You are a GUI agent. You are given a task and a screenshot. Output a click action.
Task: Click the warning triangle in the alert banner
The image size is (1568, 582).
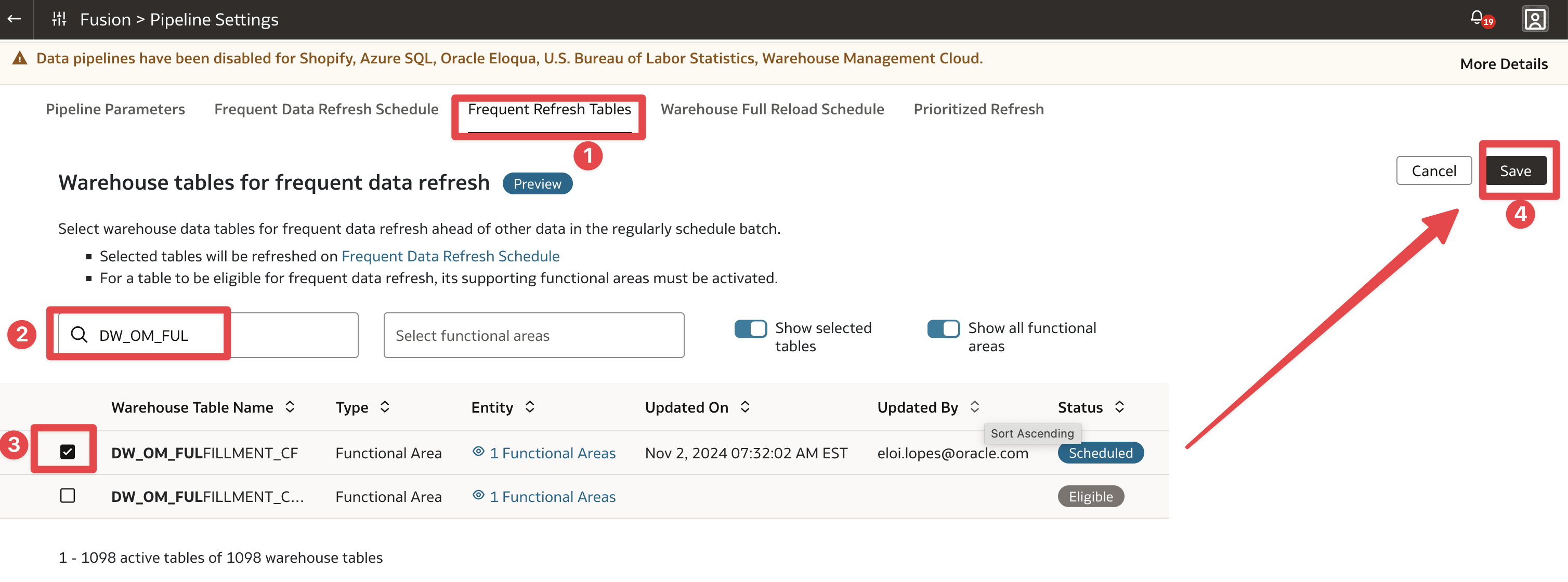click(20, 58)
